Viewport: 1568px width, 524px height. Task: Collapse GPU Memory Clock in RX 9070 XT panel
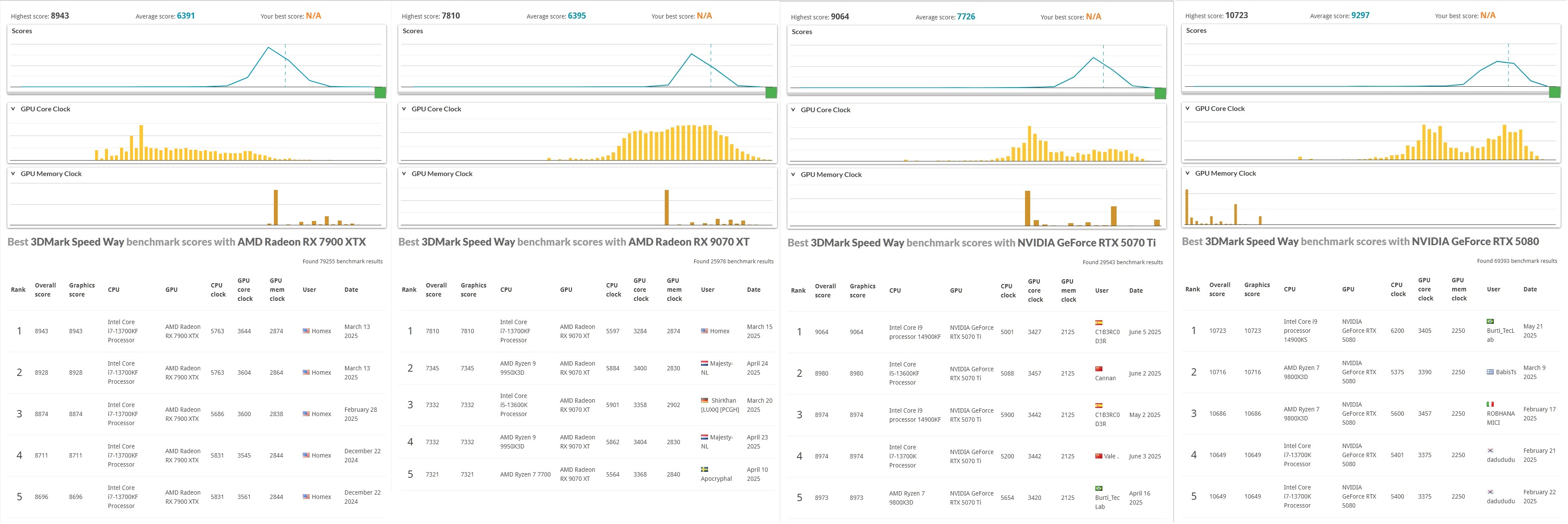click(403, 174)
